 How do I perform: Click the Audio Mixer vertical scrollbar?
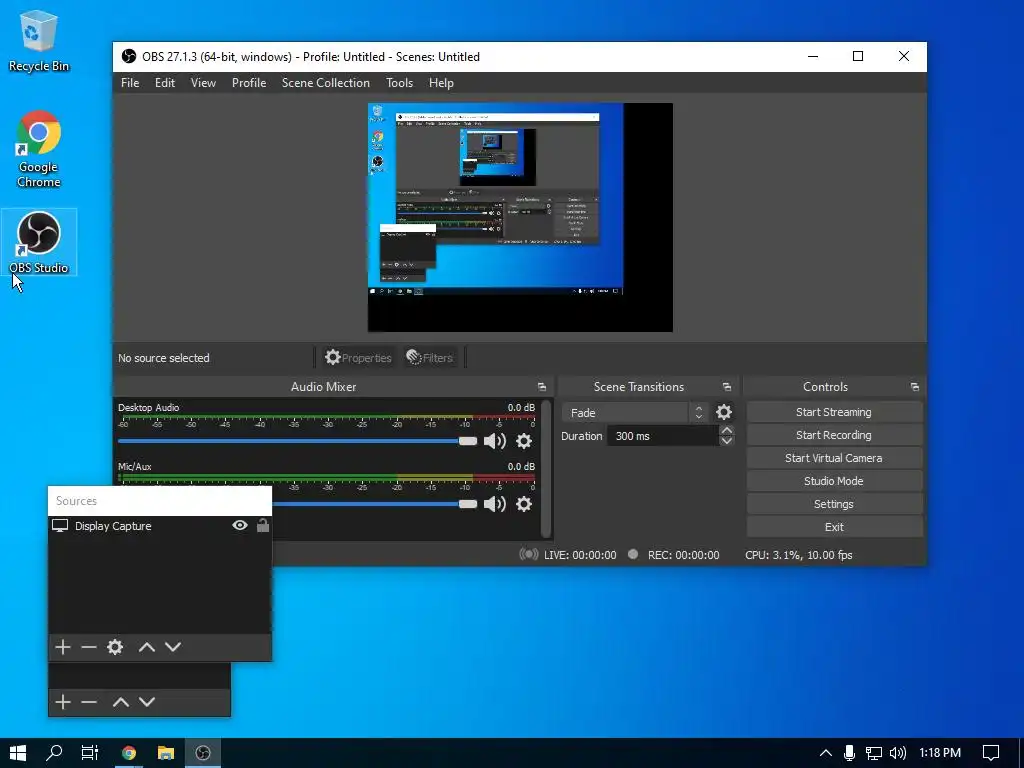[x=546, y=468]
